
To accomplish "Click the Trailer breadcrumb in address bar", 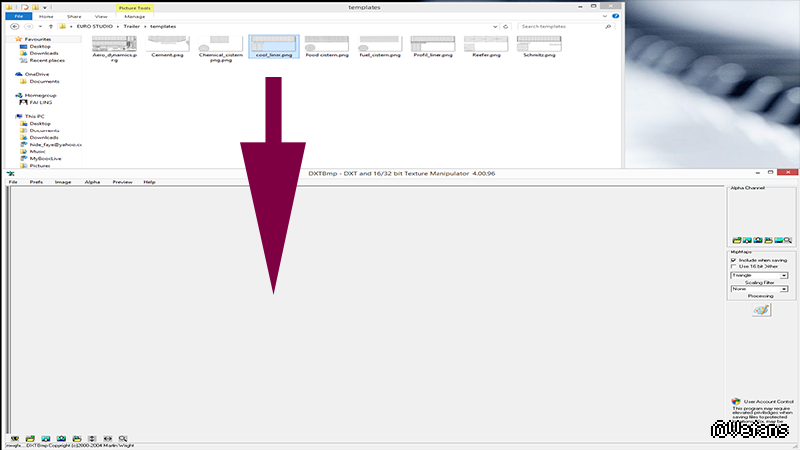I will pyautogui.click(x=132, y=27).
